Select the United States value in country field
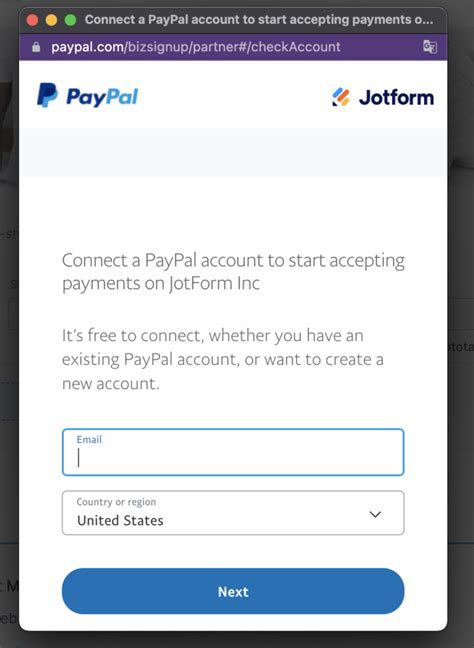The height and width of the screenshot is (648, 474). (x=120, y=520)
